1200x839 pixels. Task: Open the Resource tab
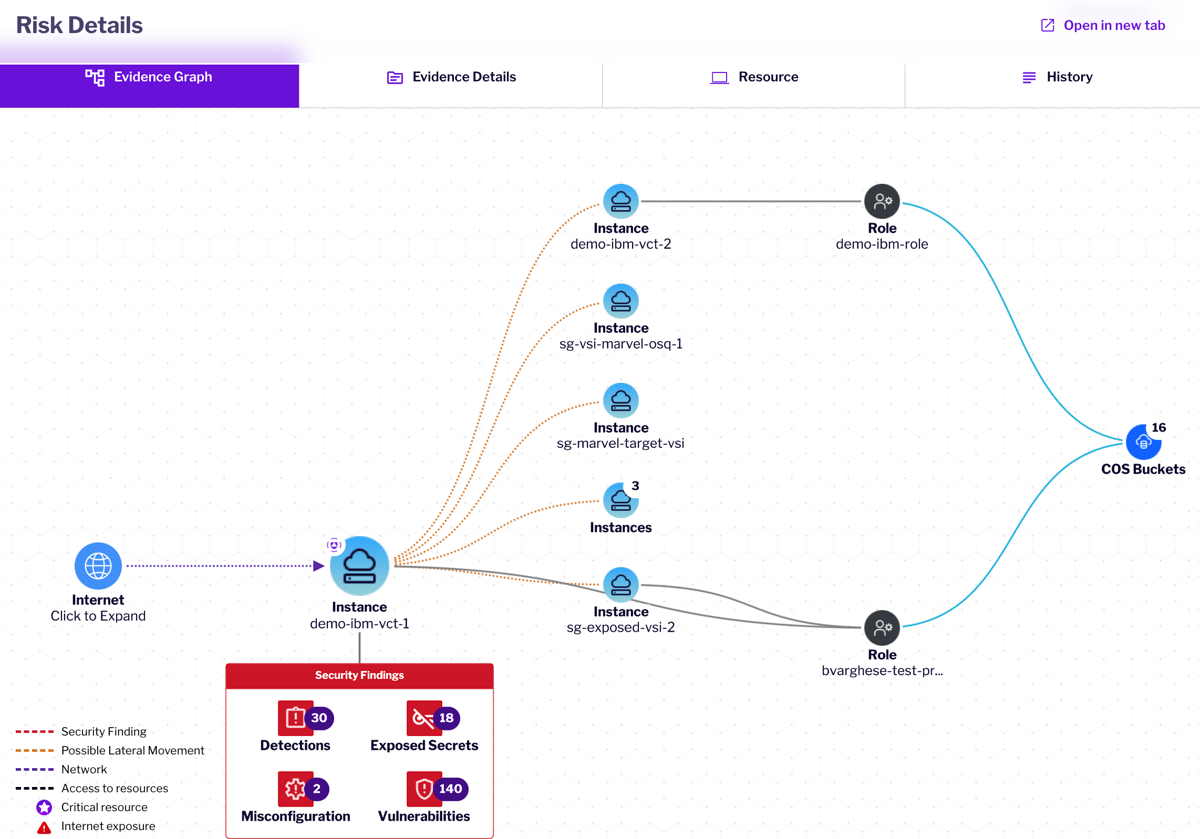[754, 77]
